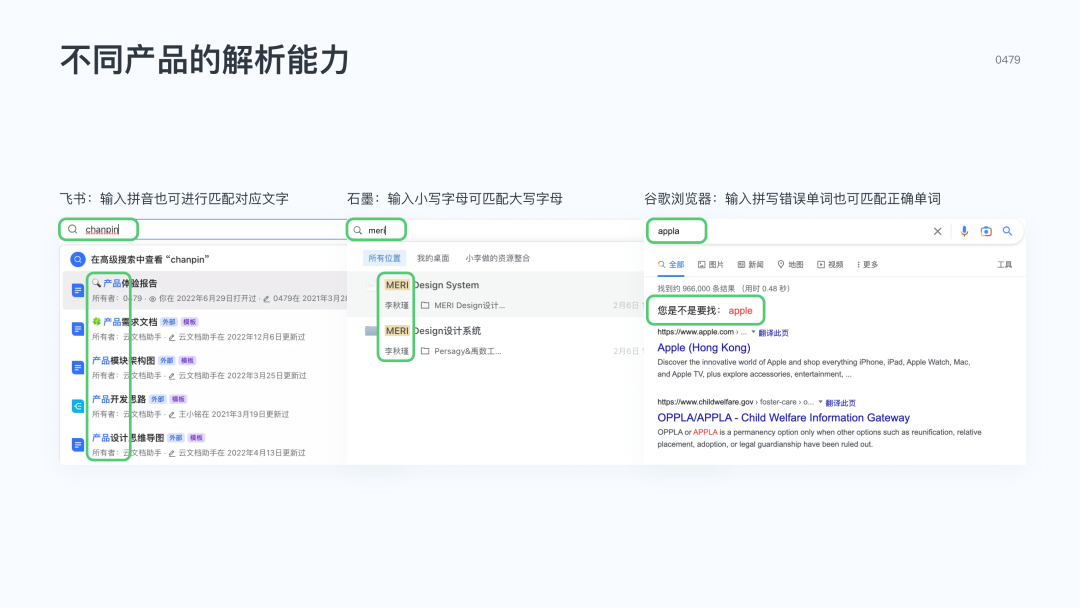Click the folder icon beside "MERI Design设计..." path

[x=425, y=305]
